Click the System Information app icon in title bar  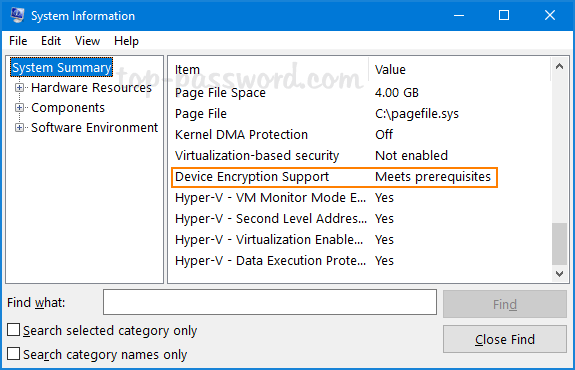coord(17,15)
